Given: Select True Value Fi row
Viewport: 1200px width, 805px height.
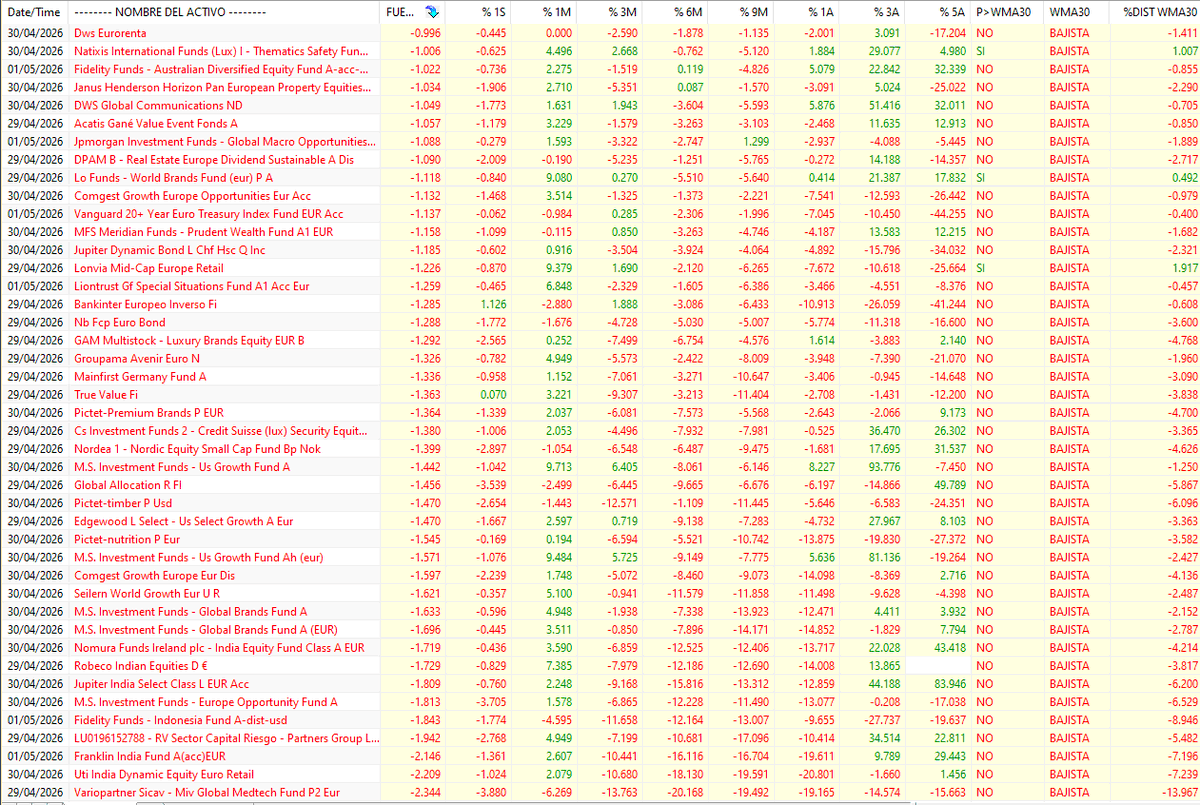Looking at the screenshot, I should pos(600,395).
